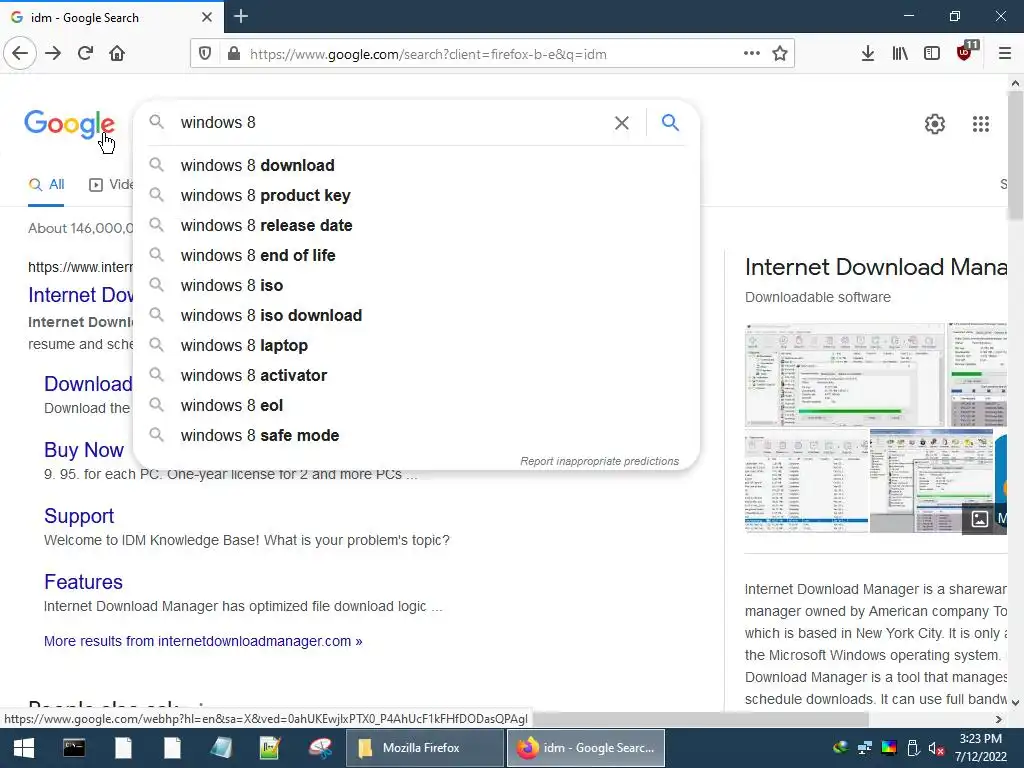Close the idm - Google Search tab

coord(207,17)
